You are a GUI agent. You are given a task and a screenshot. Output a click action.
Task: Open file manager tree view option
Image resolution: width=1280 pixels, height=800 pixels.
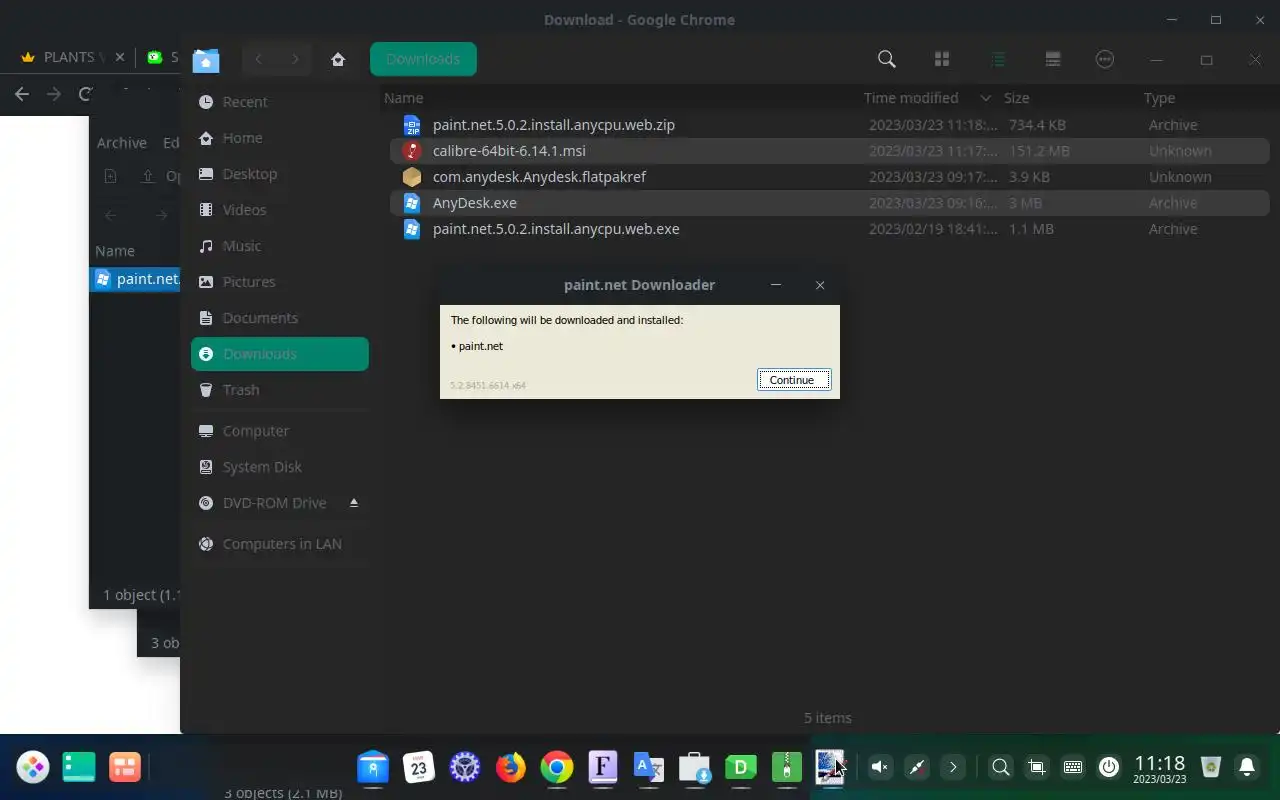1052,59
